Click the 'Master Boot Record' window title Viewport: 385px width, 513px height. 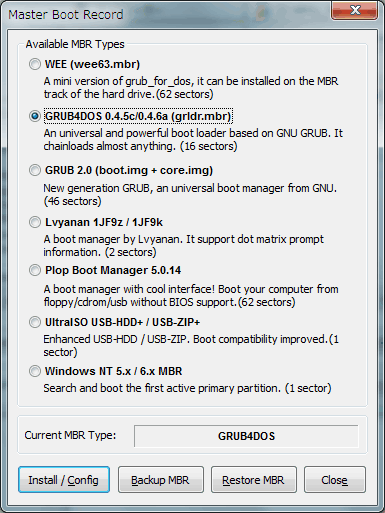[66, 15]
